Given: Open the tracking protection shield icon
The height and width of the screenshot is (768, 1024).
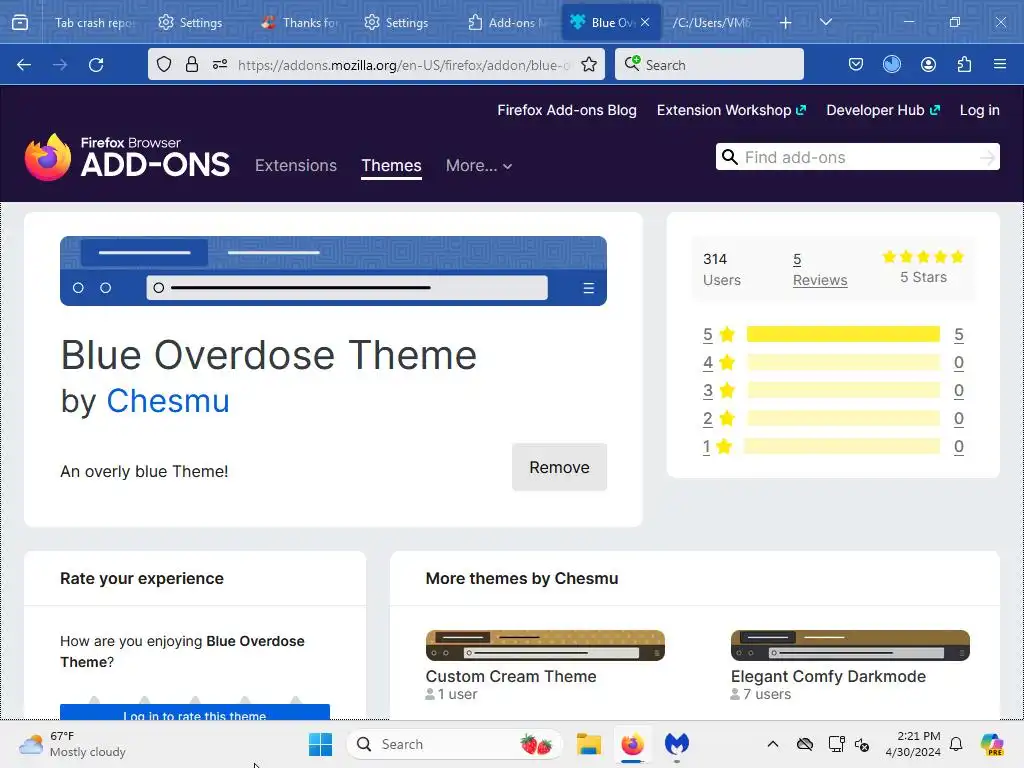Looking at the screenshot, I should click(x=164, y=65).
